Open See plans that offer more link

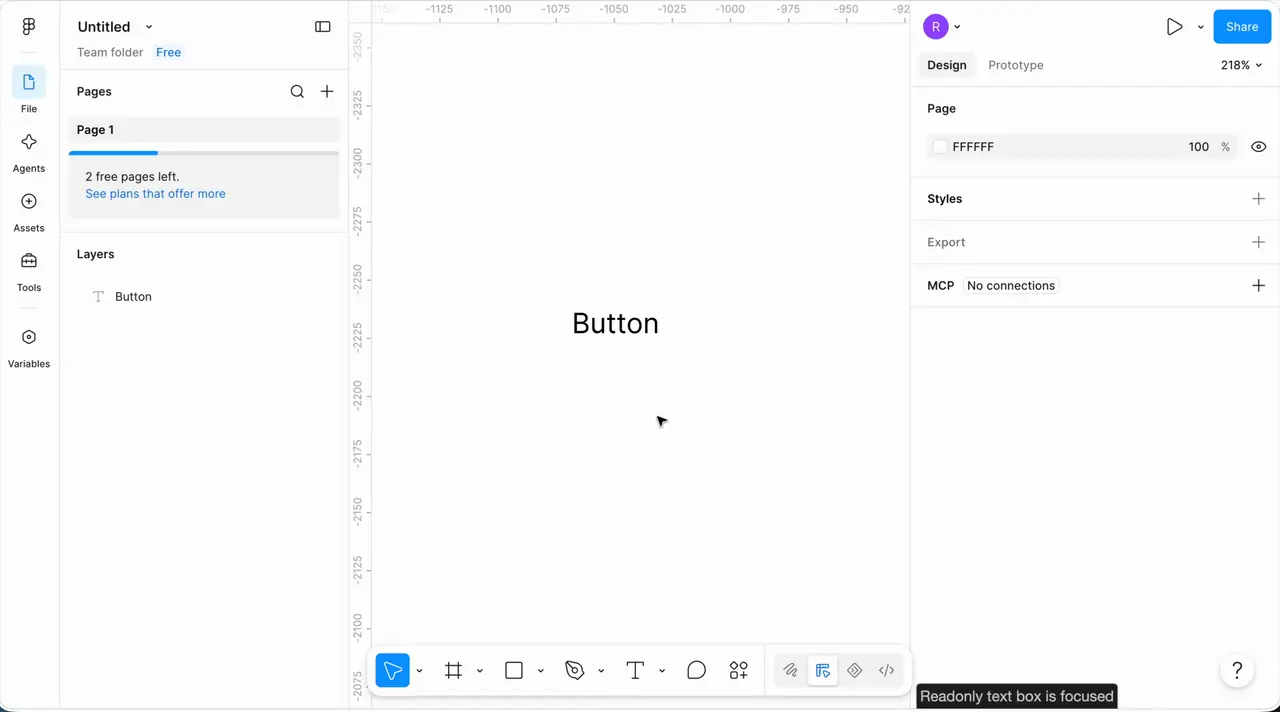point(155,194)
